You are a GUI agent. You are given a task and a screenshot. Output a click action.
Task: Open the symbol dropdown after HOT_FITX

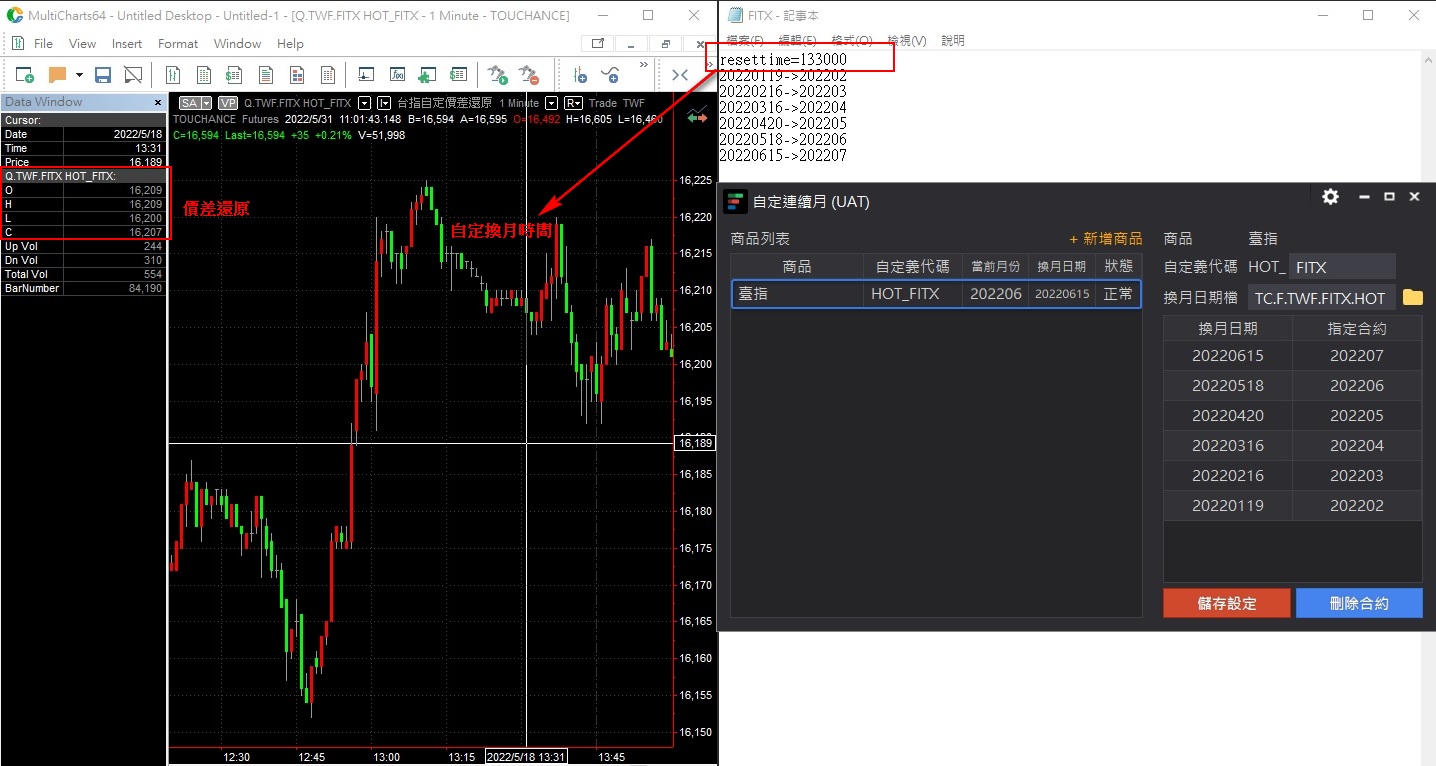364,103
